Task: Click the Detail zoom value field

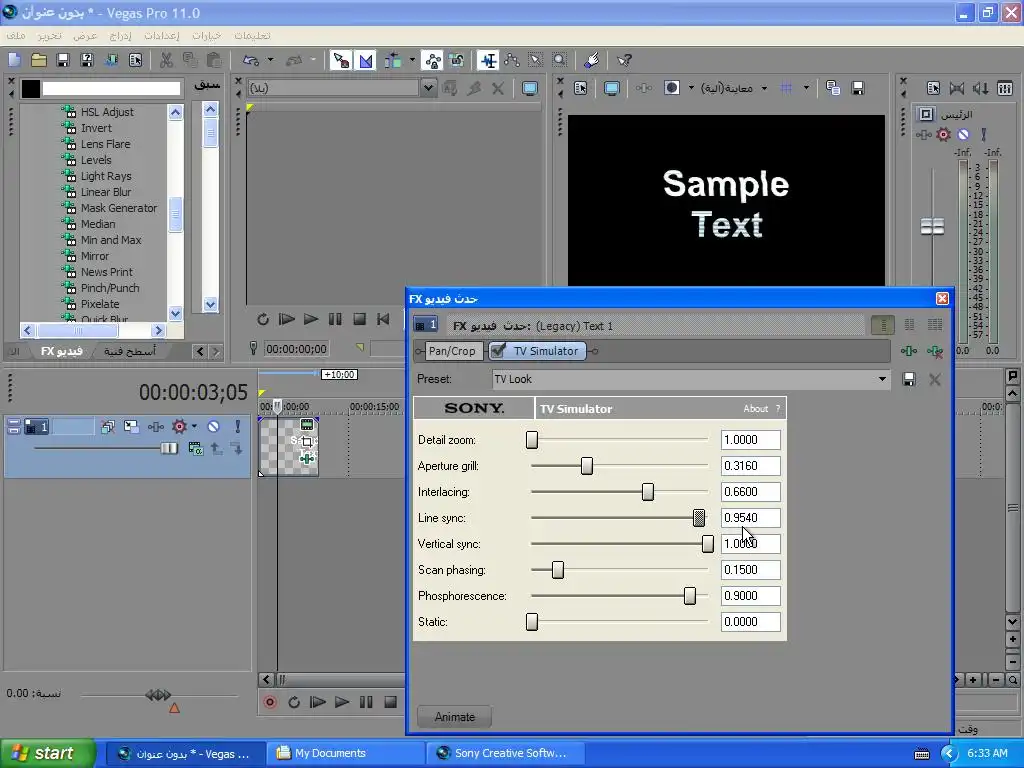Action: pyautogui.click(x=750, y=440)
